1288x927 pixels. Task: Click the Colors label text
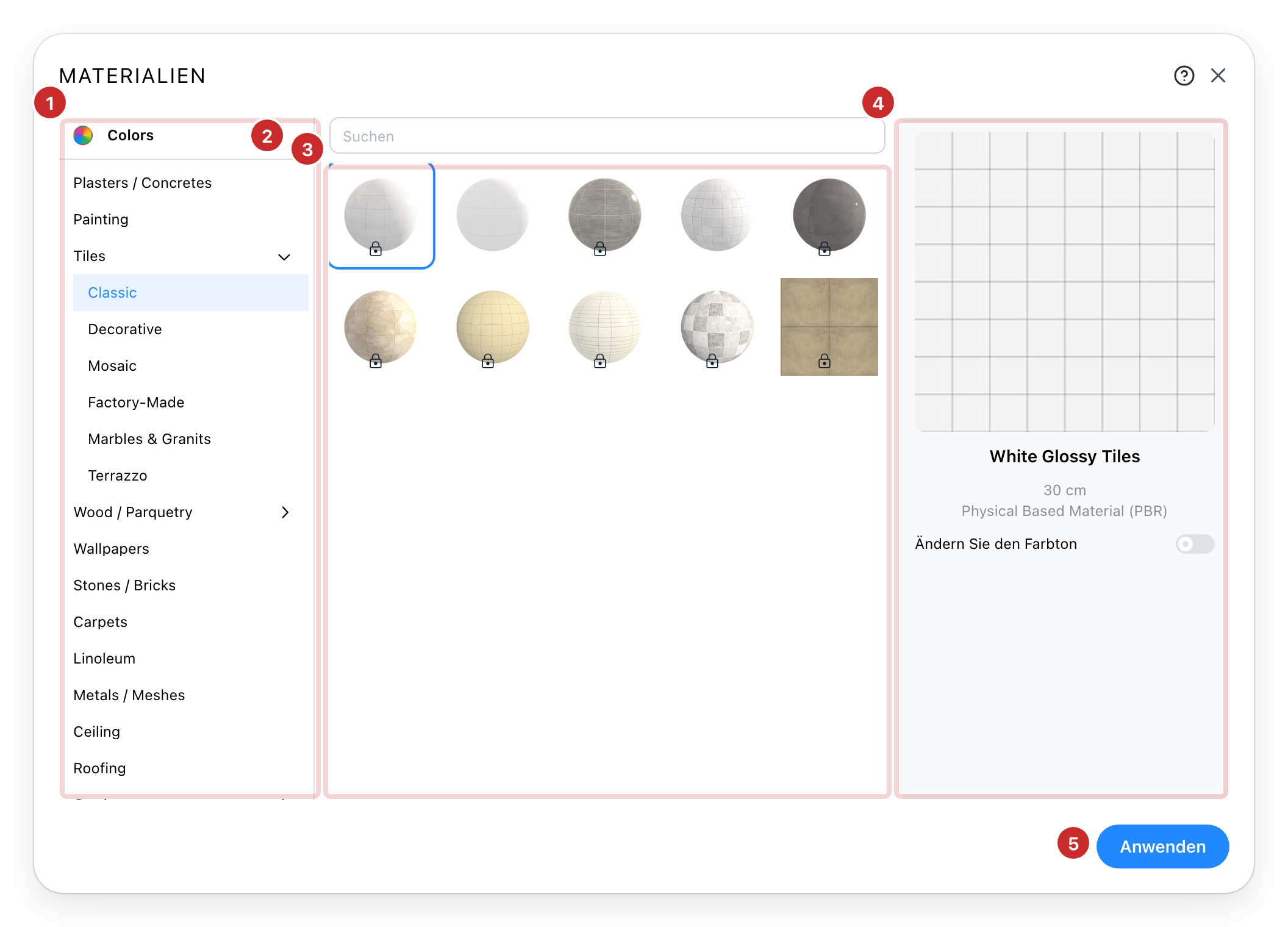click(x=131, y=135)
